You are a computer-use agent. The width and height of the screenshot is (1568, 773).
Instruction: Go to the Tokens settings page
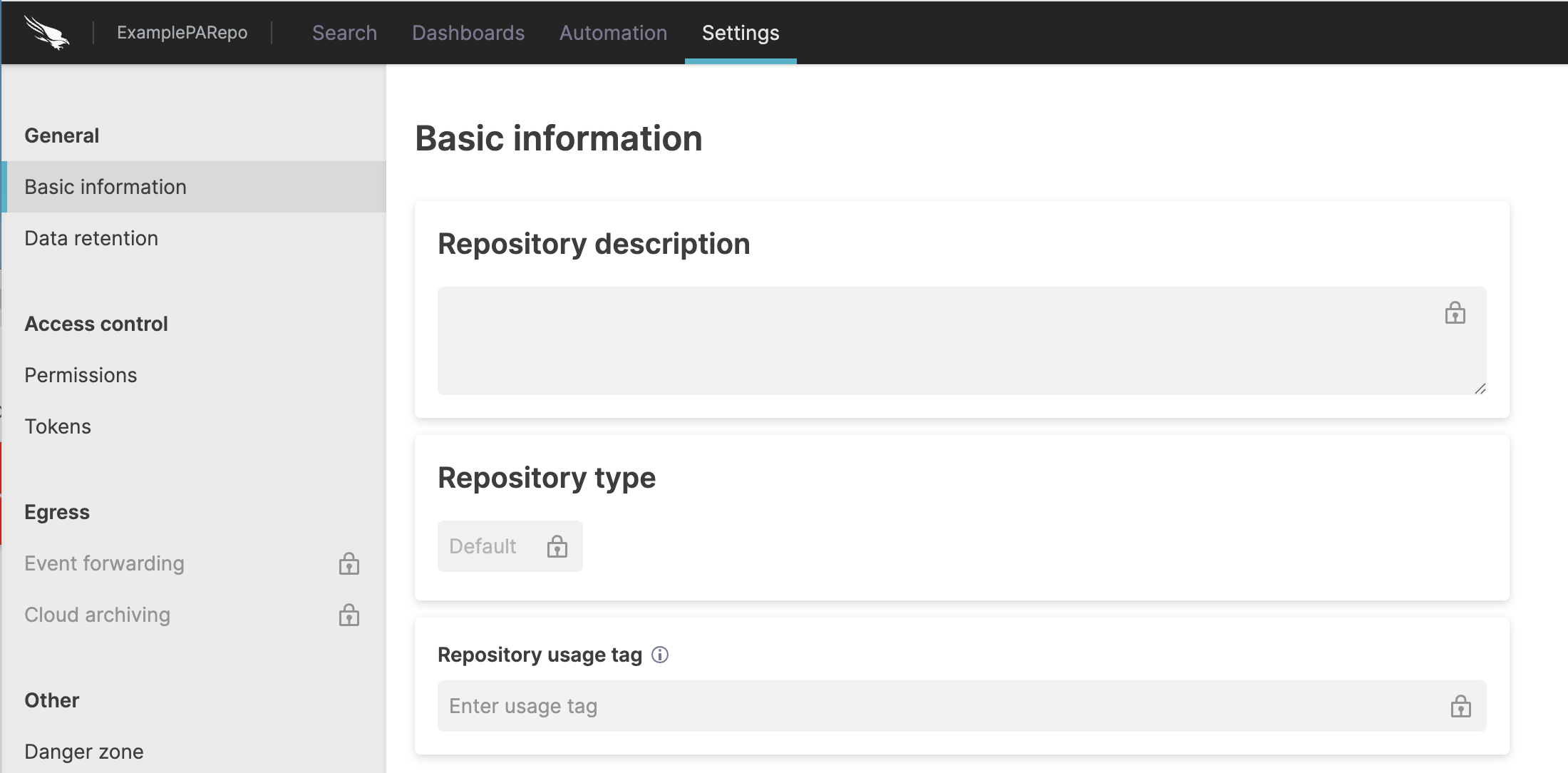click(194, 426)
